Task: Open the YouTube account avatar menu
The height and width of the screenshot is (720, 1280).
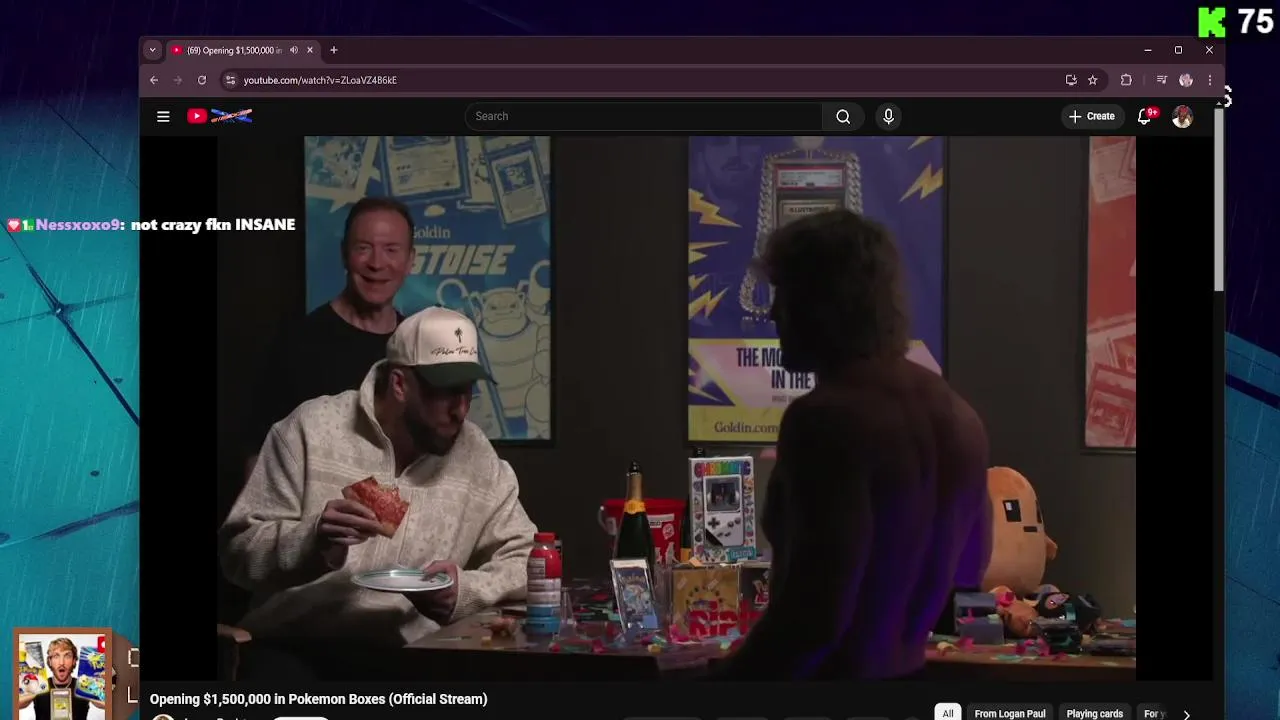Action: pos(1182,116)
